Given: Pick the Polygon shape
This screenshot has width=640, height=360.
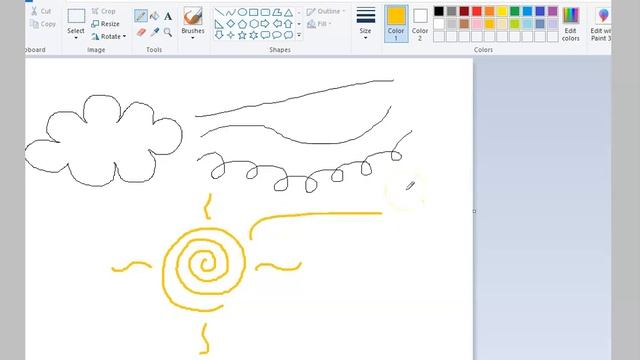Looking at the screenshot, I should pos(277,12).
